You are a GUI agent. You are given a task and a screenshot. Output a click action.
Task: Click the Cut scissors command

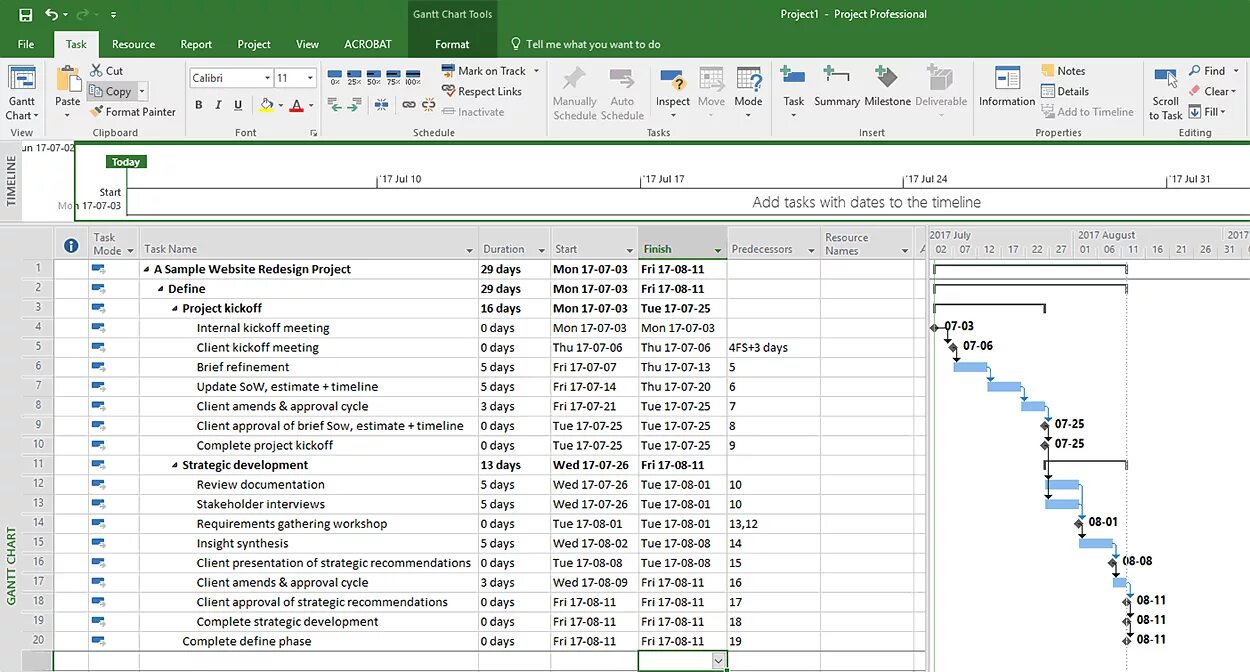tap(106, 71)
